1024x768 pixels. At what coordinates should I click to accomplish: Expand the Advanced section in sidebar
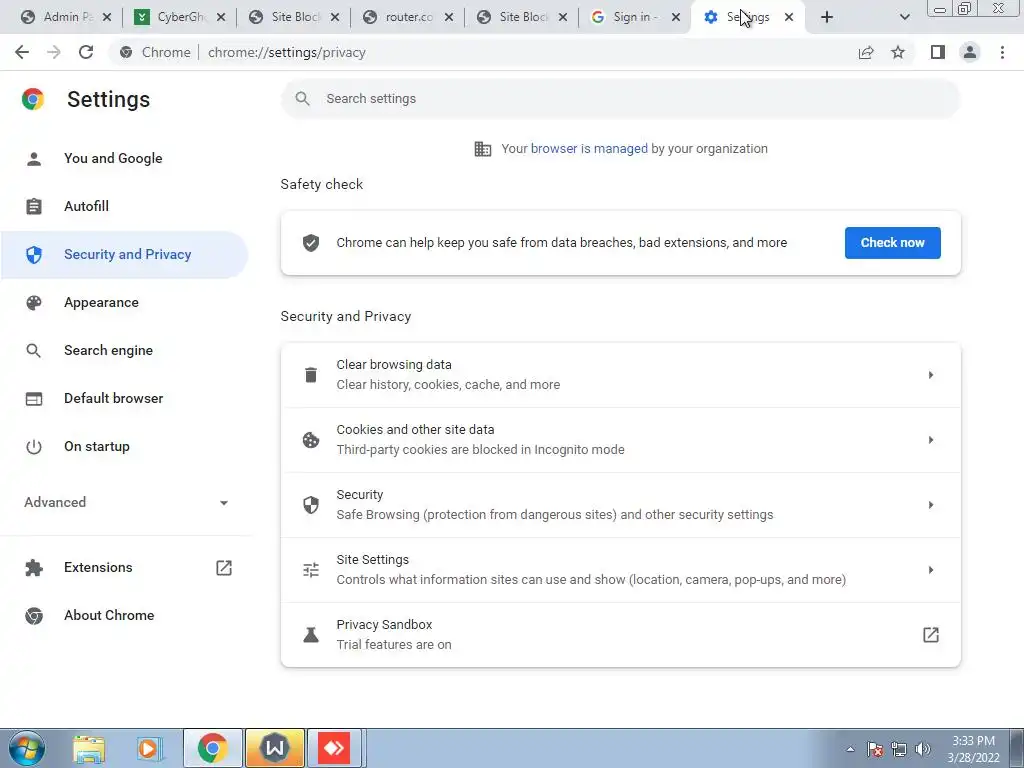point(126,502)
